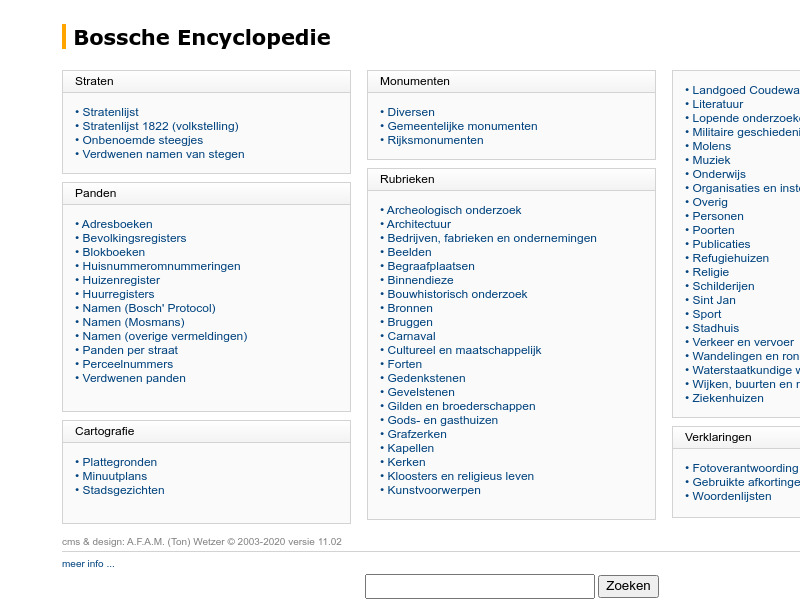View Onbenoemde steegjes
The image size is (800, 600).
coord(142,140)
